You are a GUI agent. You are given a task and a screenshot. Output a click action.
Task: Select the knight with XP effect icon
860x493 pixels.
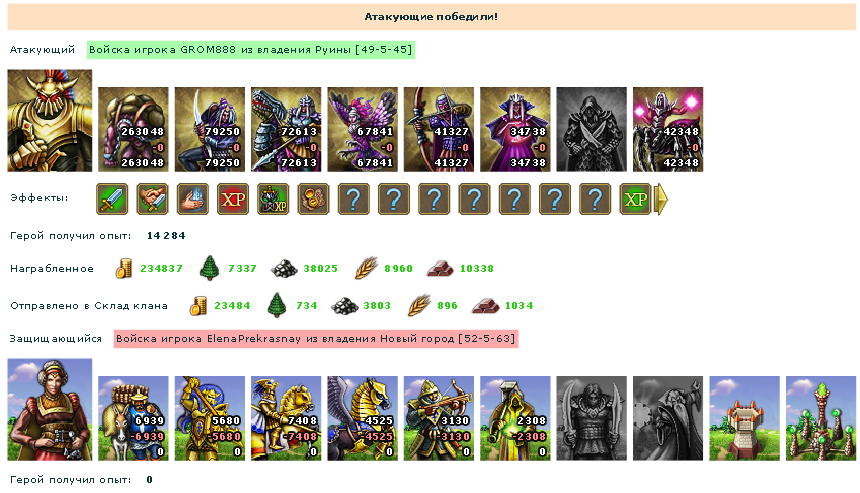273,199
